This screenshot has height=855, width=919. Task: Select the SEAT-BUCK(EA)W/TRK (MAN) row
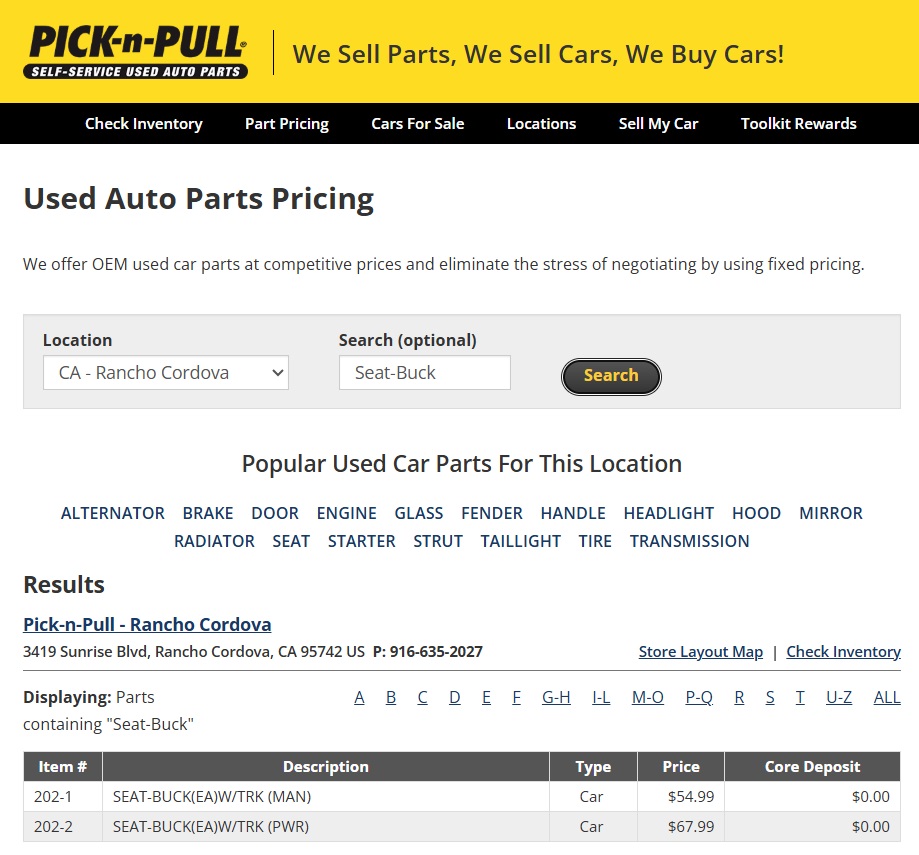point(325,797)
